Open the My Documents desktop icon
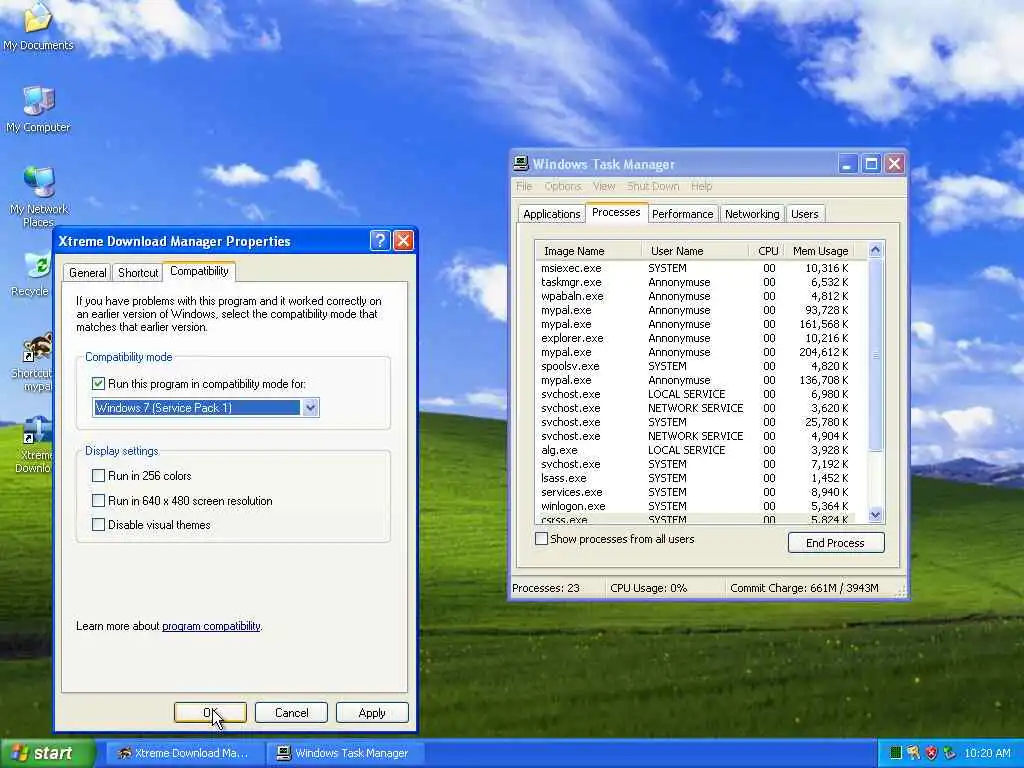The image size is (1024, 768). [38, 26]
